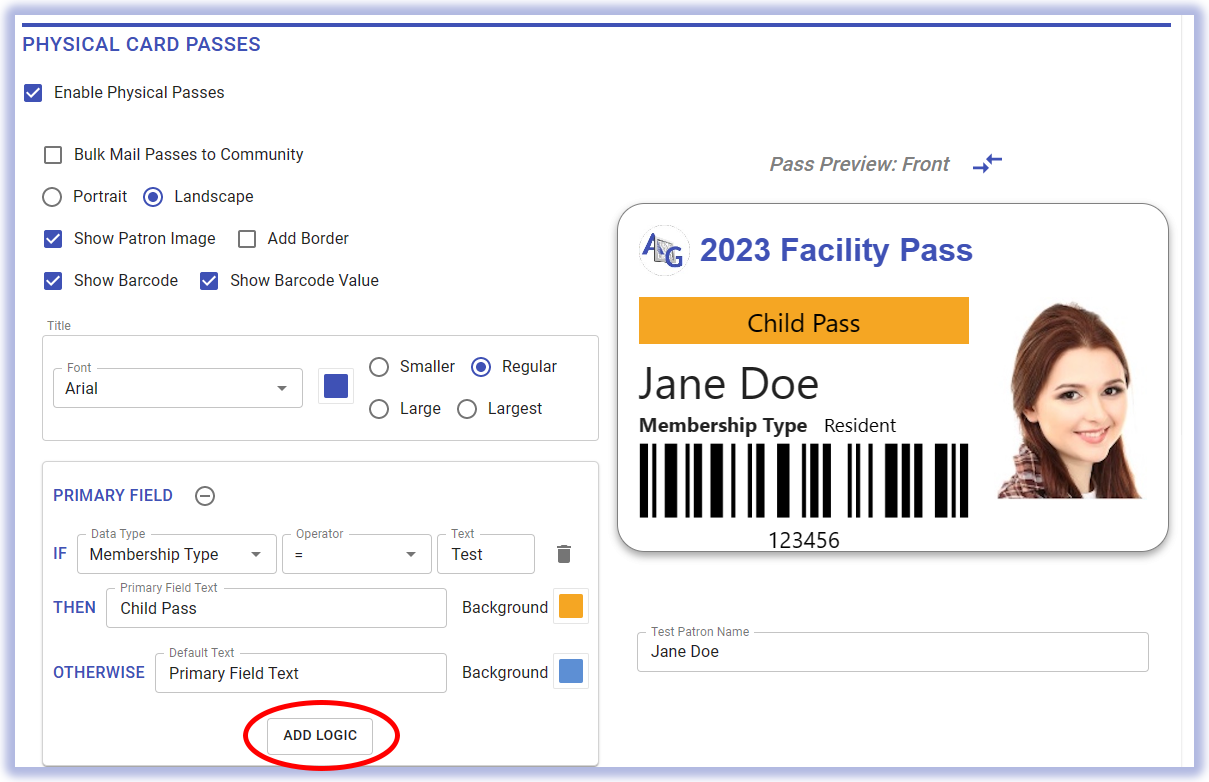Open the Font dropdown showing Arial
Viewport: 1209px width, 782px height.
pos(178,388)
